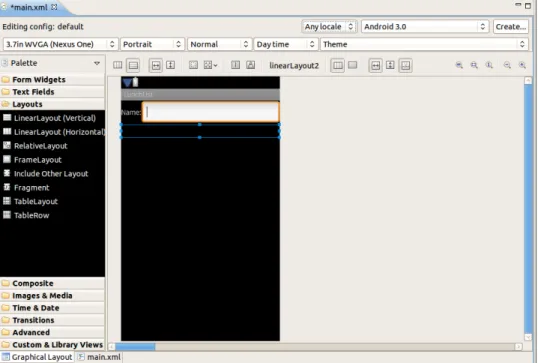Collapse the Layouts palette category
Screen dimensions: 538x363
pos(52,104)
